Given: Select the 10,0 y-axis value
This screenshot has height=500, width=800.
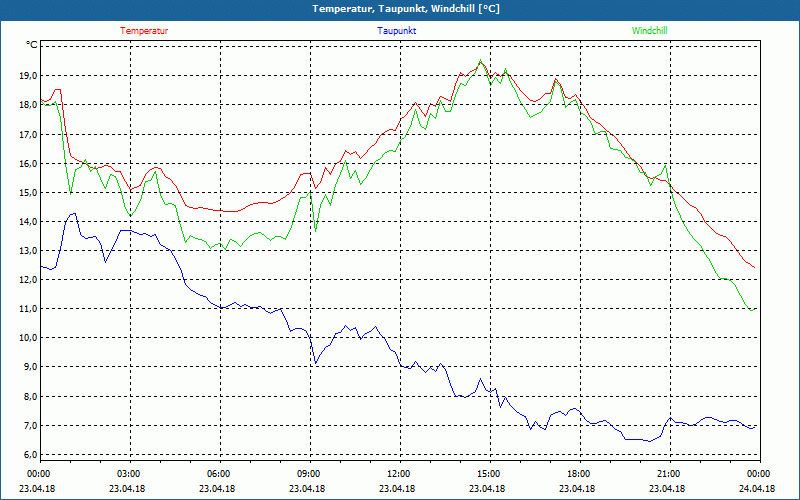Looking at the screenshot, I should (29, 338).
